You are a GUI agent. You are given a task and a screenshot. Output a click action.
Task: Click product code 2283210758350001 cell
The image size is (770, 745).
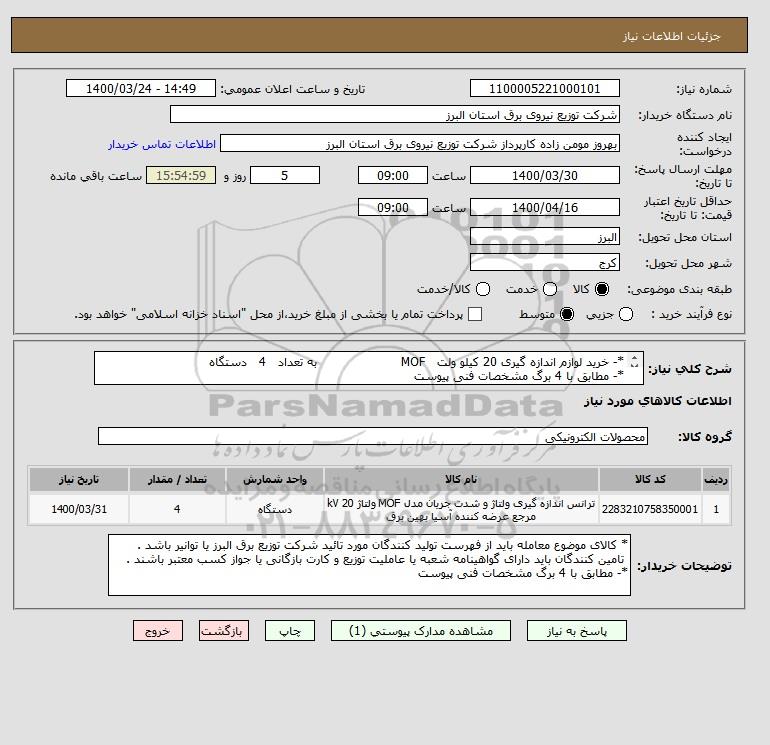click(650, 509)
